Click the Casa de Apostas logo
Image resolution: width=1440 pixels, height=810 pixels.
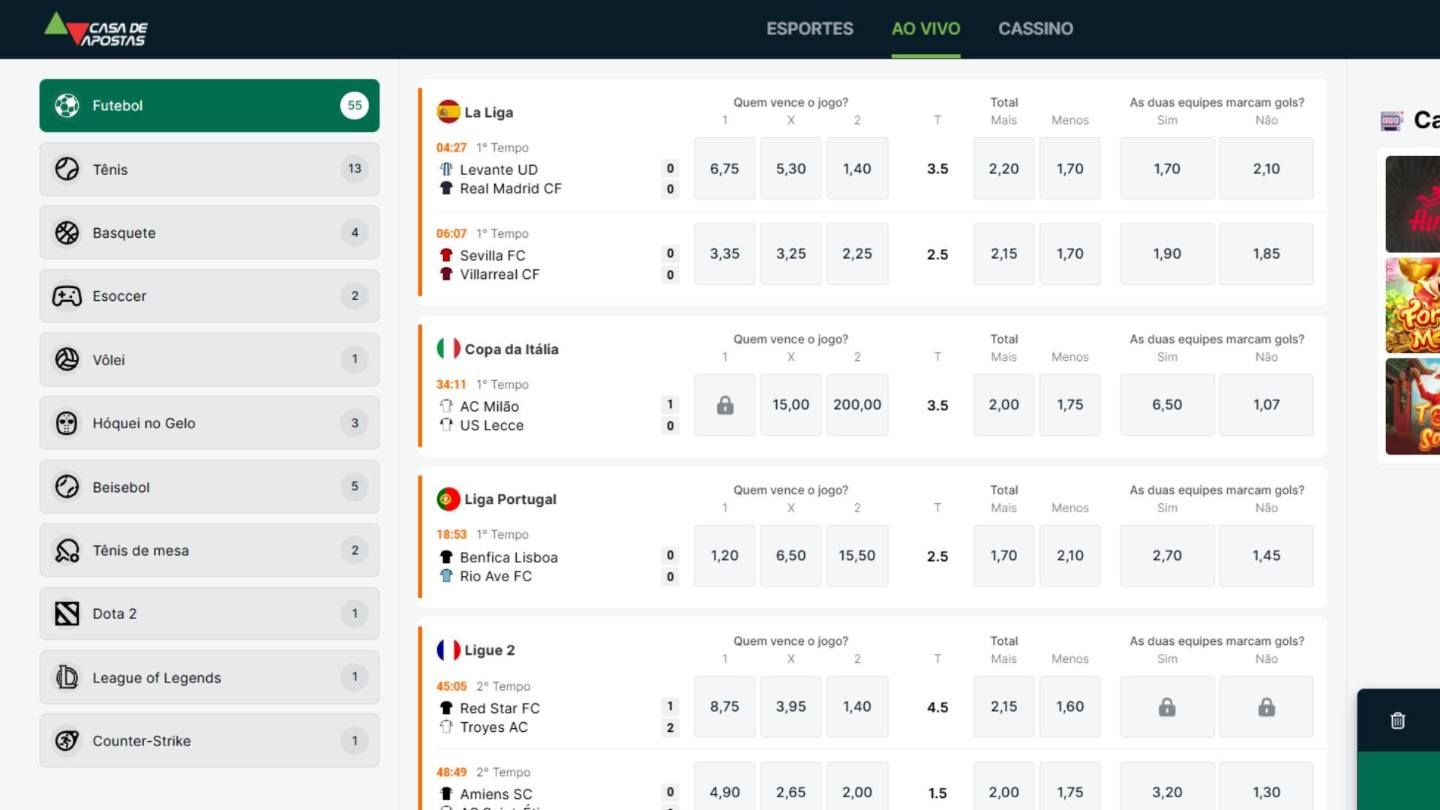pos(96,29)
